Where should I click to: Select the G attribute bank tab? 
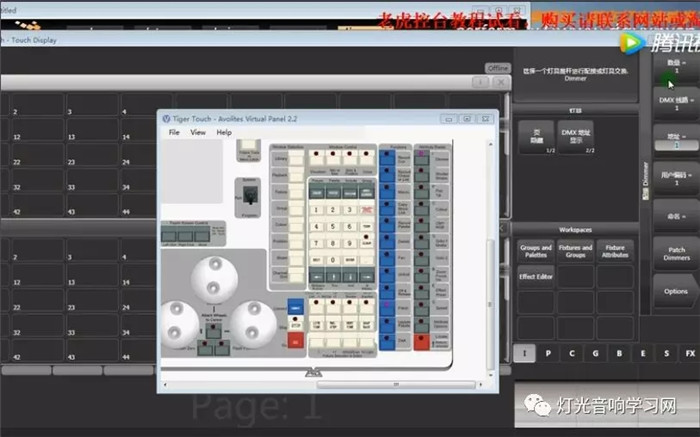pyautogui.click(x=596, y=353)
